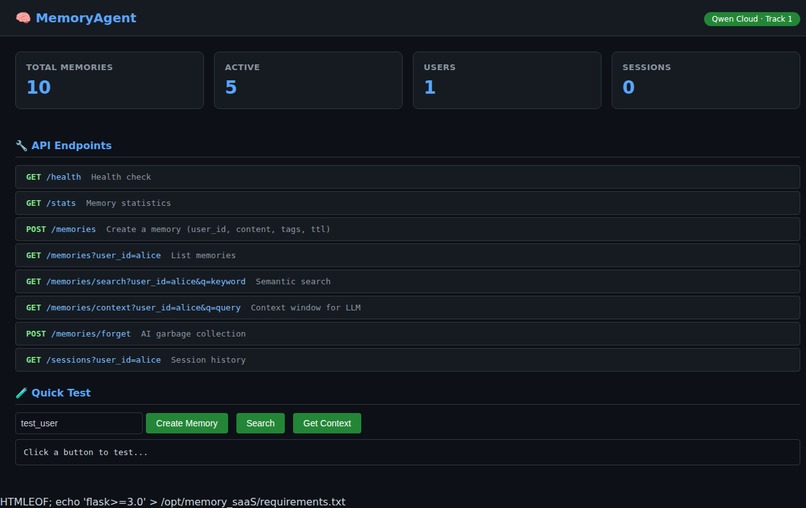Click the MemoryAgent title
The width and height of the screenshot is (806, 508).
point(86,18)
